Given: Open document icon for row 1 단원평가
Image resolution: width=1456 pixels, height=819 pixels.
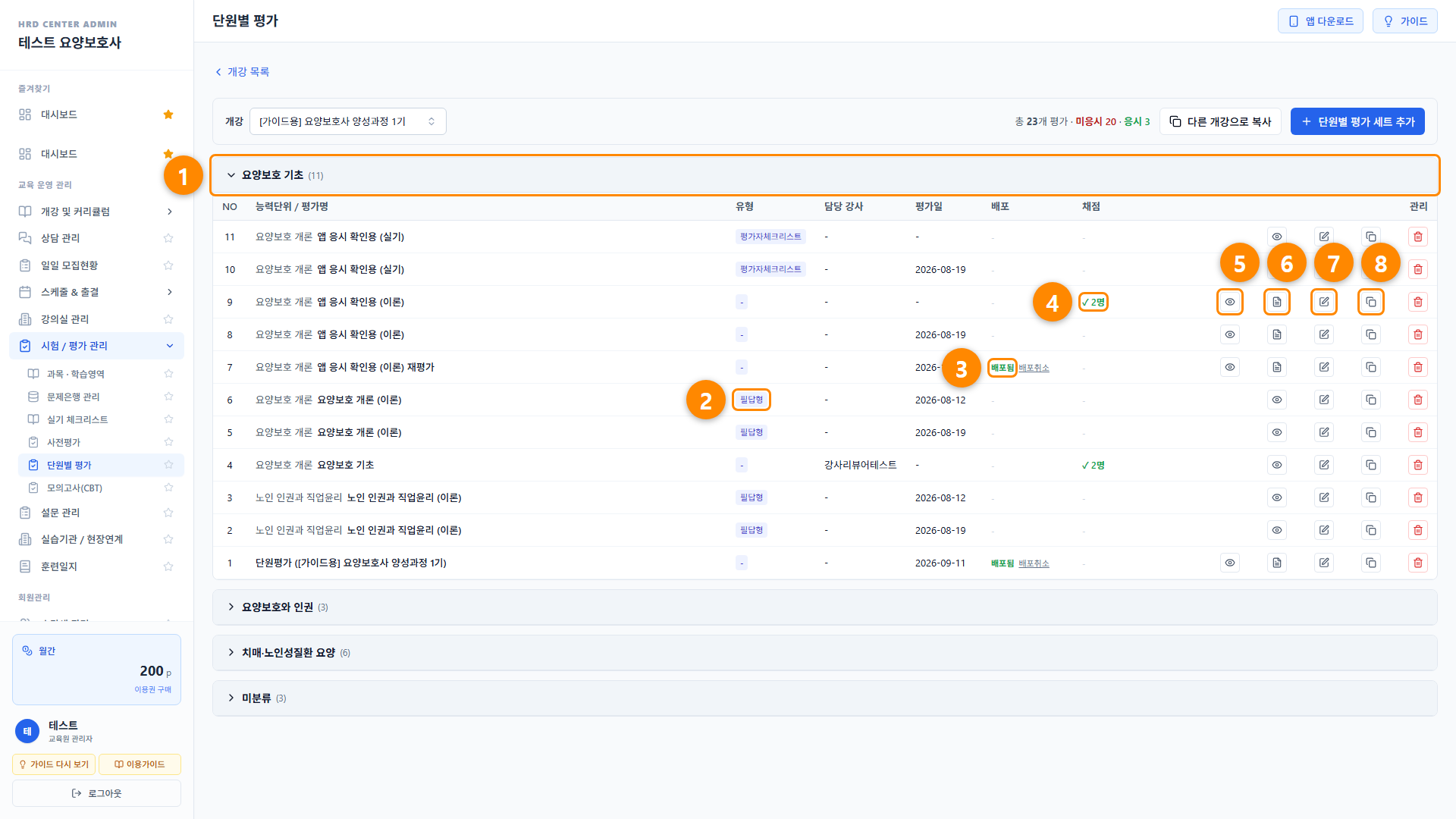Looking at the screenshot, I should (x=1276, y=563).
